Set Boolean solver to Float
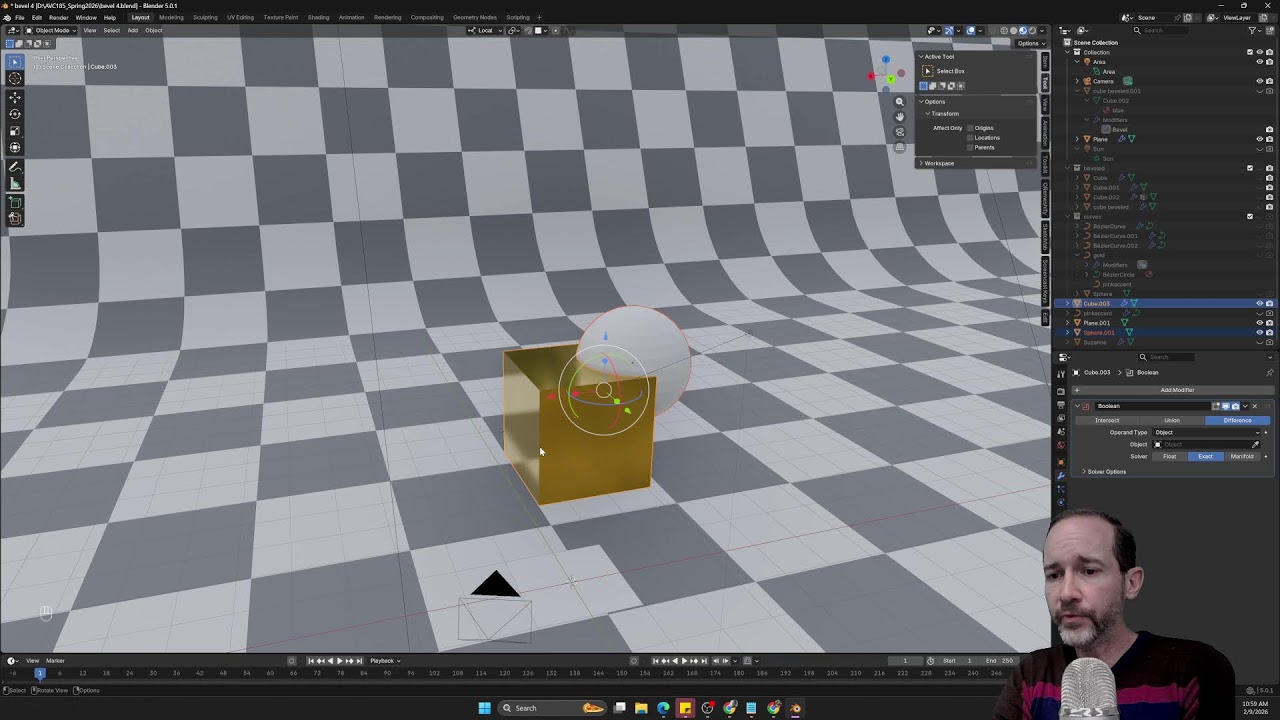1280x720 pixels. click(1169, 457)
